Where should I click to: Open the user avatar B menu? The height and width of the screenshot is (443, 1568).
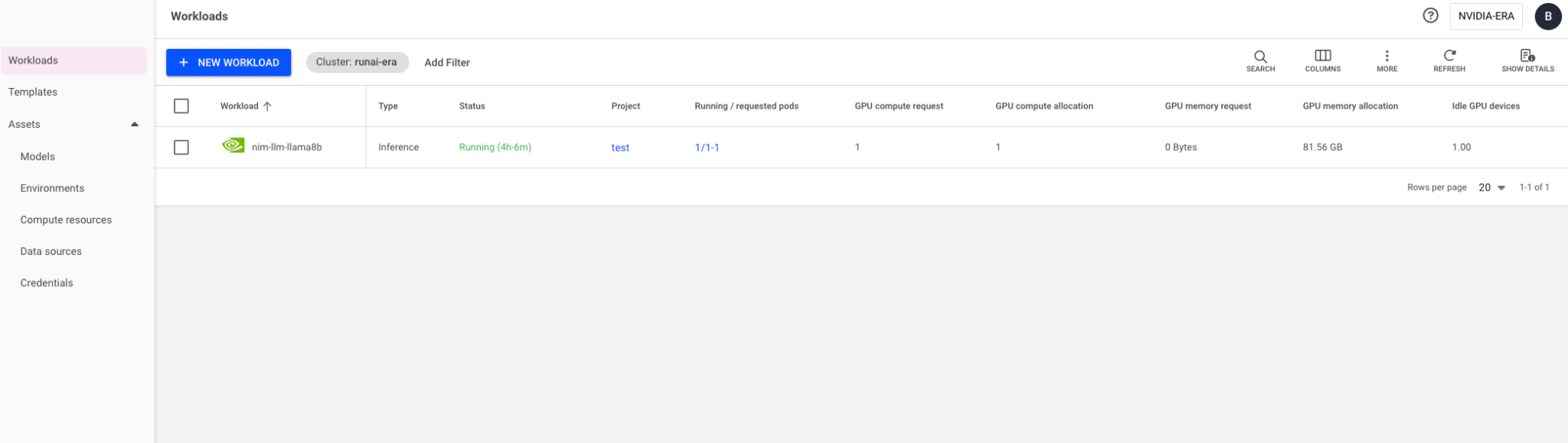click(x=1547, y=16)
